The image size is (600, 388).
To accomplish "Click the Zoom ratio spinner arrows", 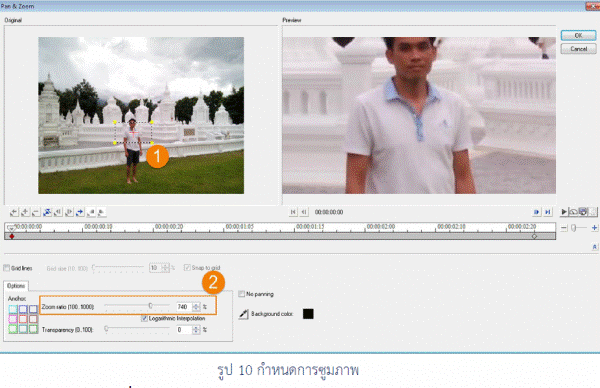I will coord(196,307).
